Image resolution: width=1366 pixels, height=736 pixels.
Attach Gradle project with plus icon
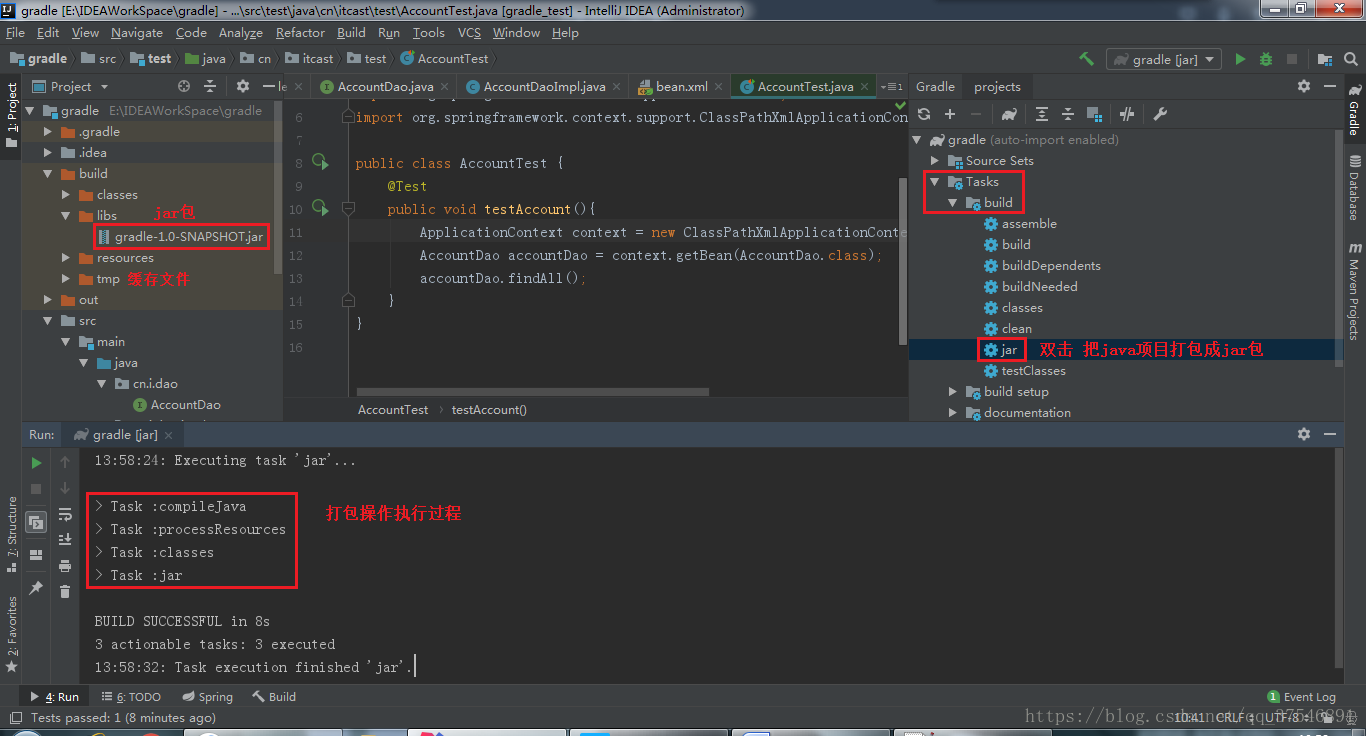pyautogui.click(x=950, y=114)
